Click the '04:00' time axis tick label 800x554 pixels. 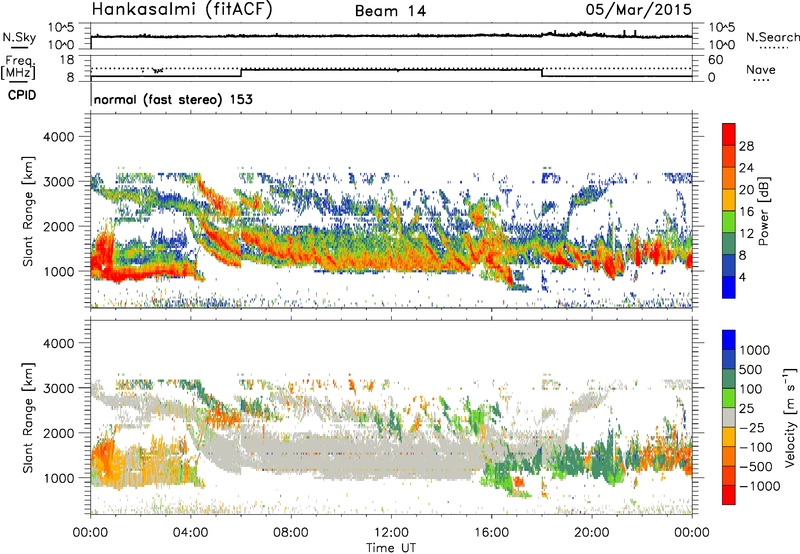(x=190, y=533)
